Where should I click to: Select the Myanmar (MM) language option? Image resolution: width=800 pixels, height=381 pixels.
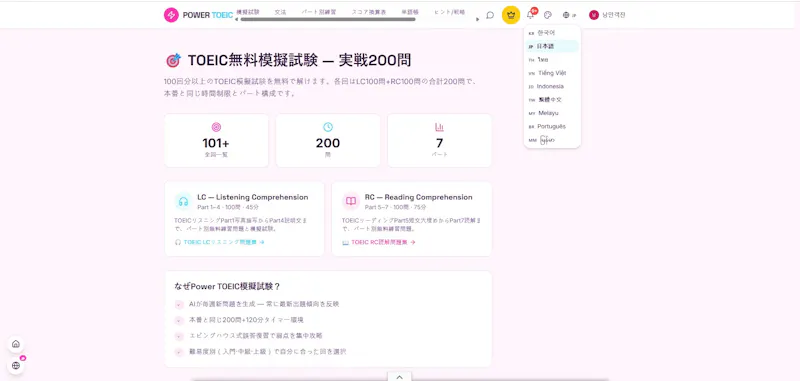552,140
